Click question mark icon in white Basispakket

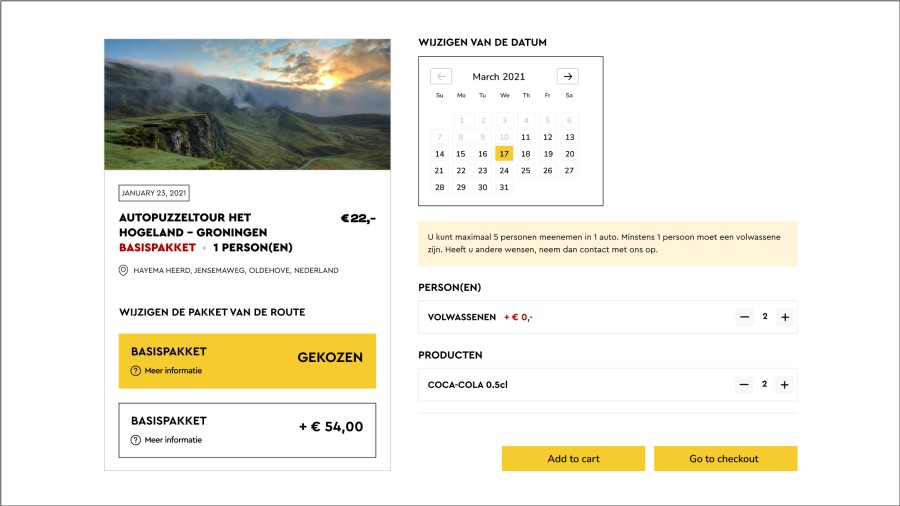(136, 440)
